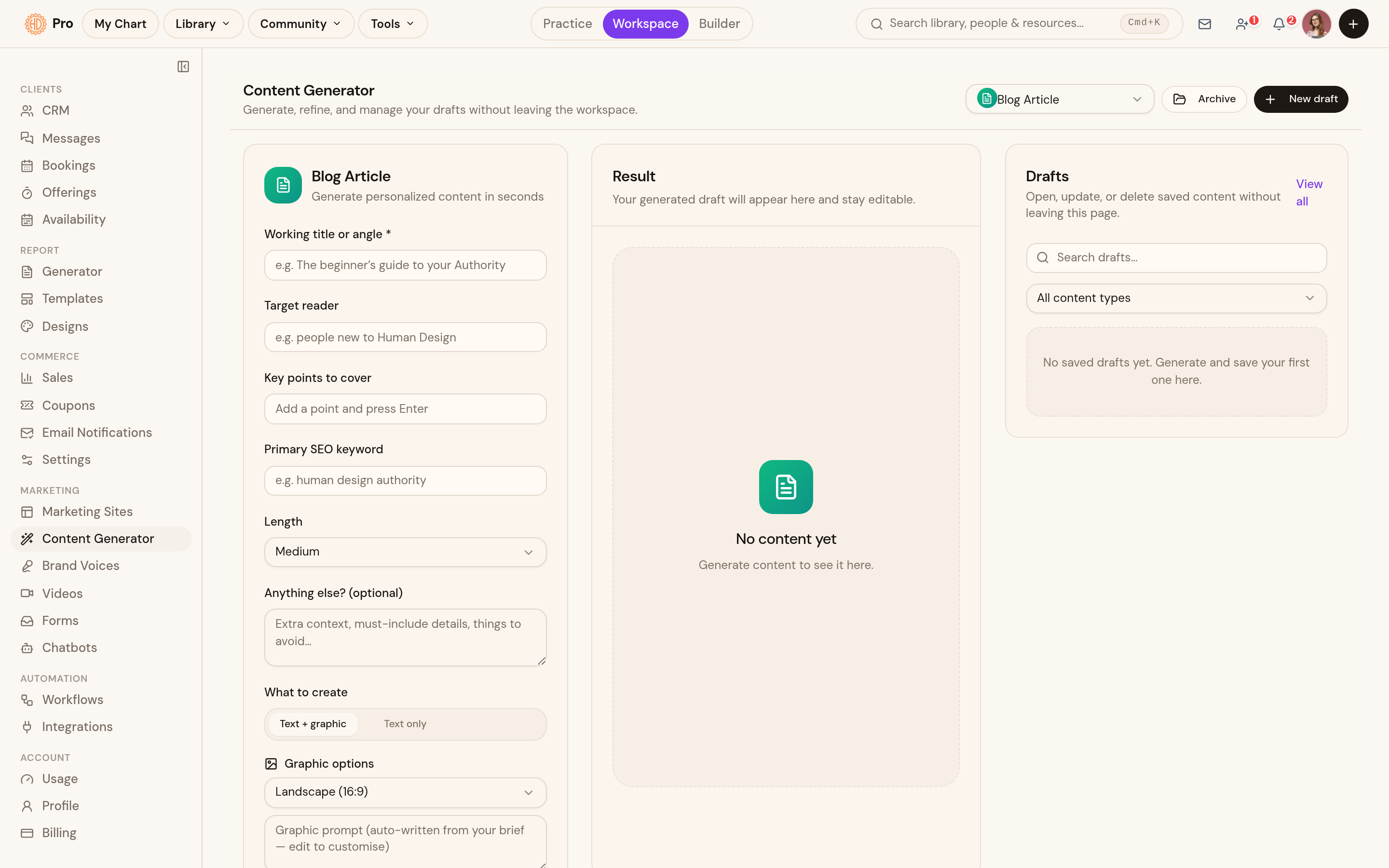Switch to the Practice tab

click(567, 24)
